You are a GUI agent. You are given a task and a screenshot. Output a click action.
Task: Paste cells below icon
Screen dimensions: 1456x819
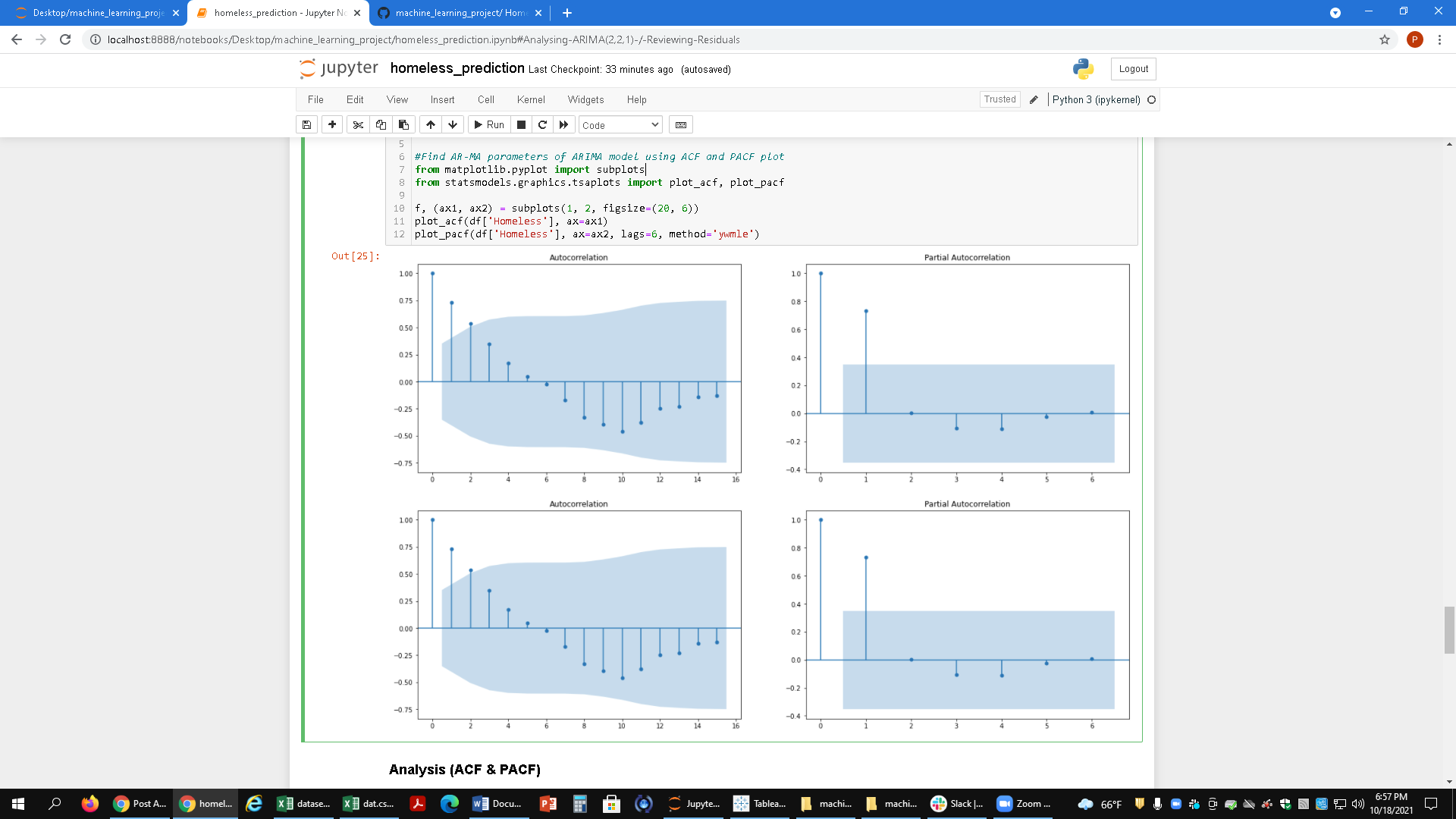403,124
